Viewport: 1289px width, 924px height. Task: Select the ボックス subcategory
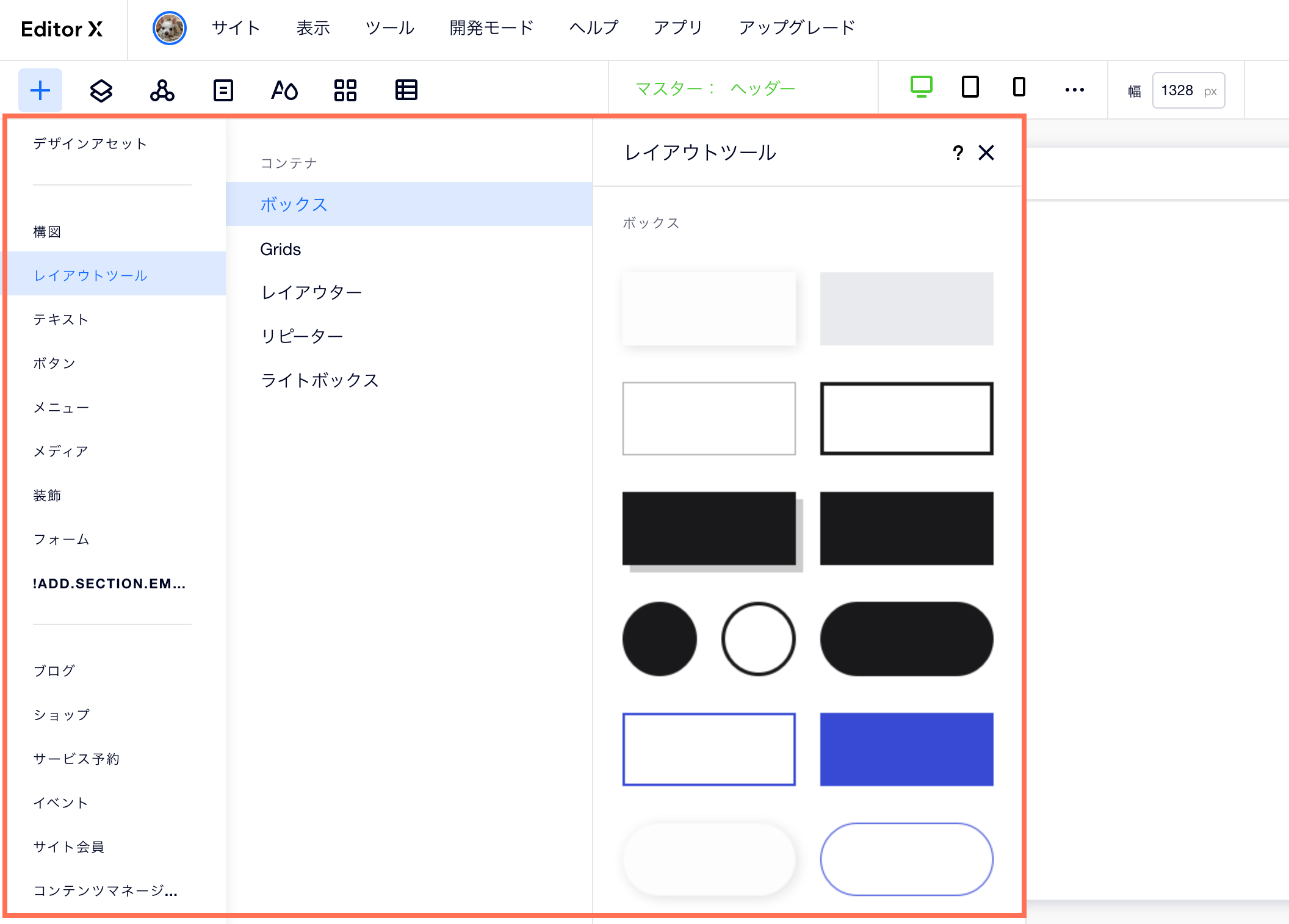[409, 204]
